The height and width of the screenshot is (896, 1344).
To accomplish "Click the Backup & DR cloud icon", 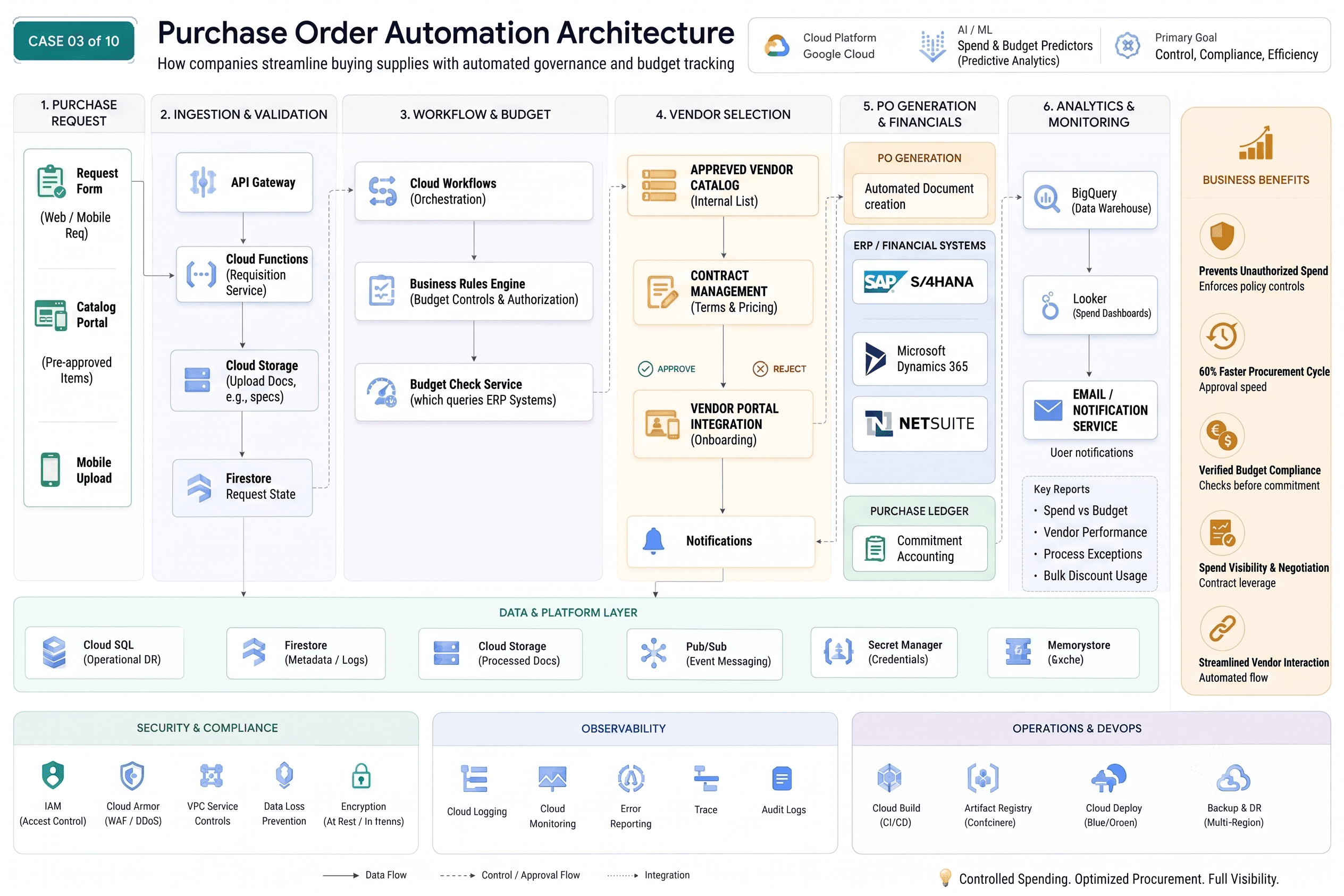I will pos(1233,777).
